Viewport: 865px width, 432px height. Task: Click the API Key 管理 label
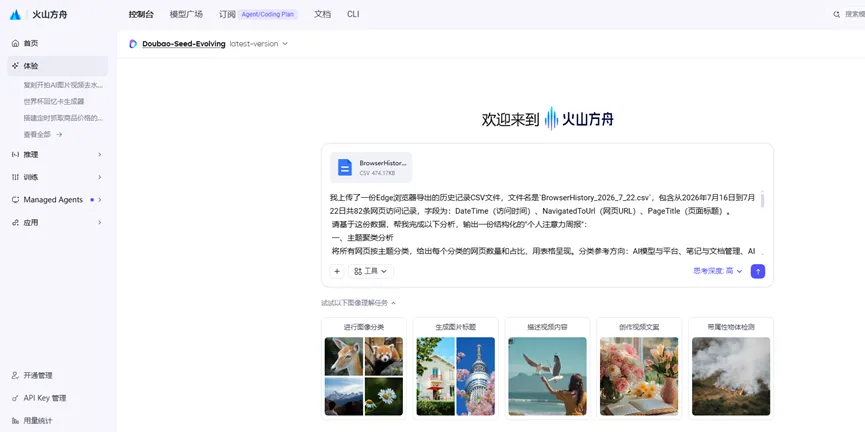click(45, 398)
